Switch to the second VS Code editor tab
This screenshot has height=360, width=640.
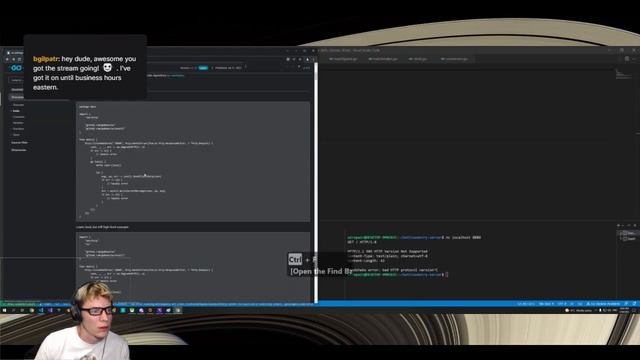point(383,59)
